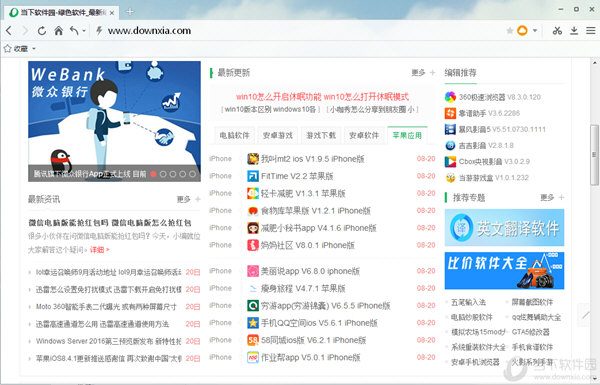
Task: Click the 当游游戏盒 icon
Action: (x=450, y=178)
